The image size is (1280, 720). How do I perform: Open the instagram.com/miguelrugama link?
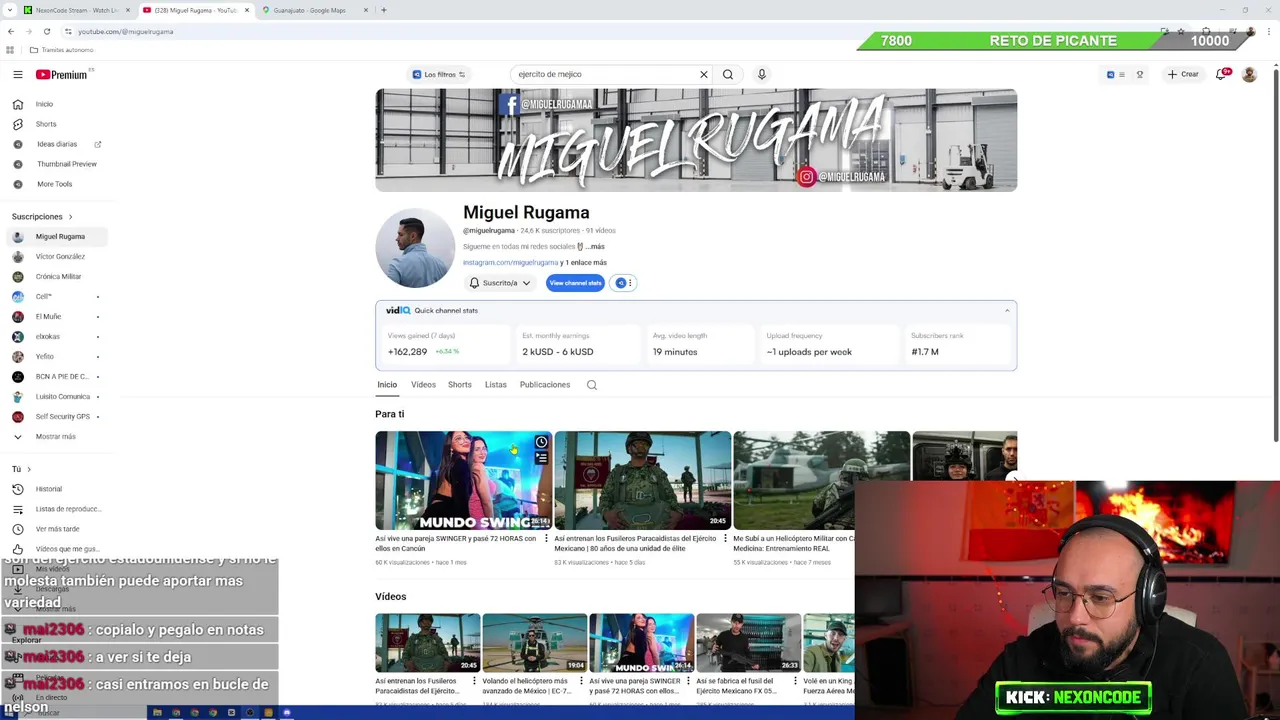[510, 263]
